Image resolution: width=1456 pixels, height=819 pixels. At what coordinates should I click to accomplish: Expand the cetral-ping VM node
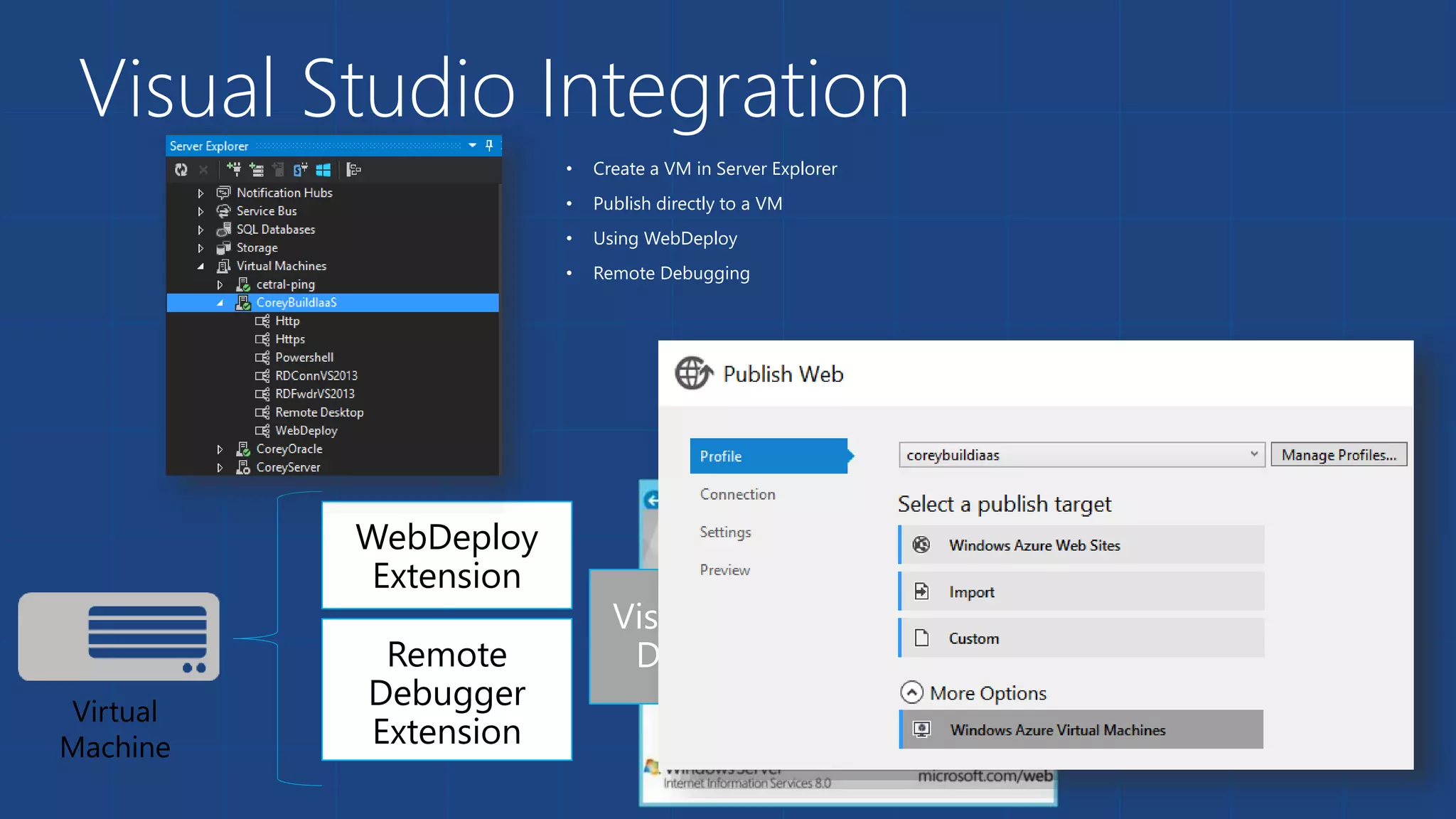tap(220, 284)
